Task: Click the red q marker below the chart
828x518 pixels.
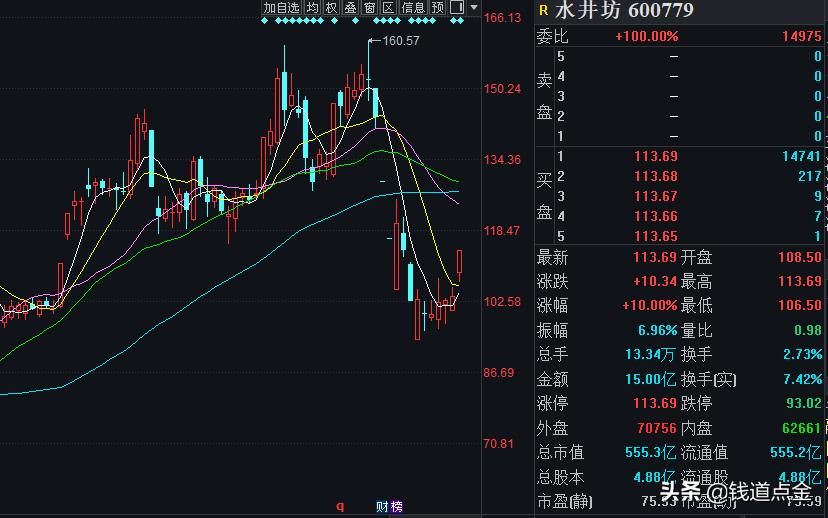Action: tap(340, 506)
